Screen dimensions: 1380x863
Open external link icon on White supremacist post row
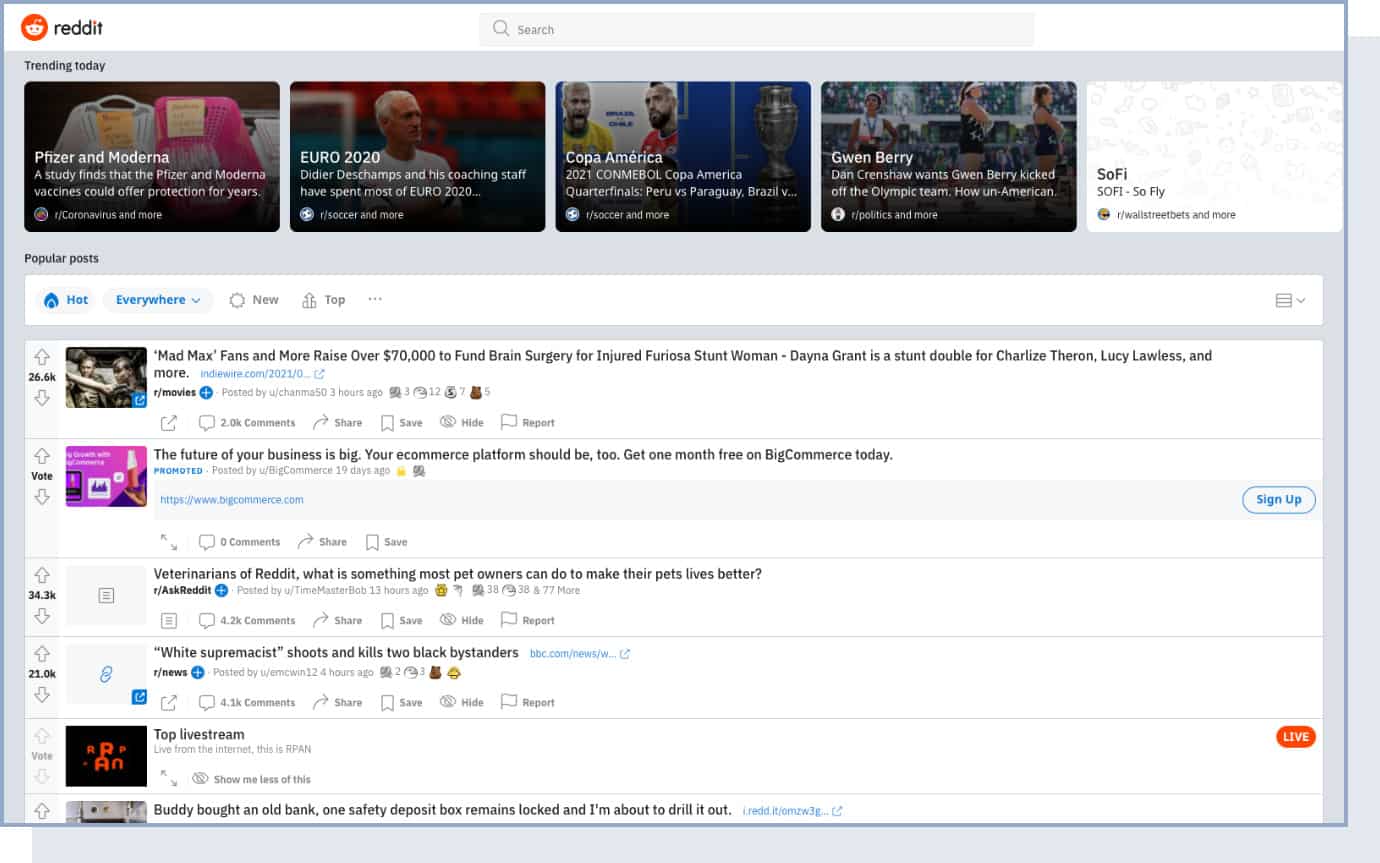[x=169, y=702]
